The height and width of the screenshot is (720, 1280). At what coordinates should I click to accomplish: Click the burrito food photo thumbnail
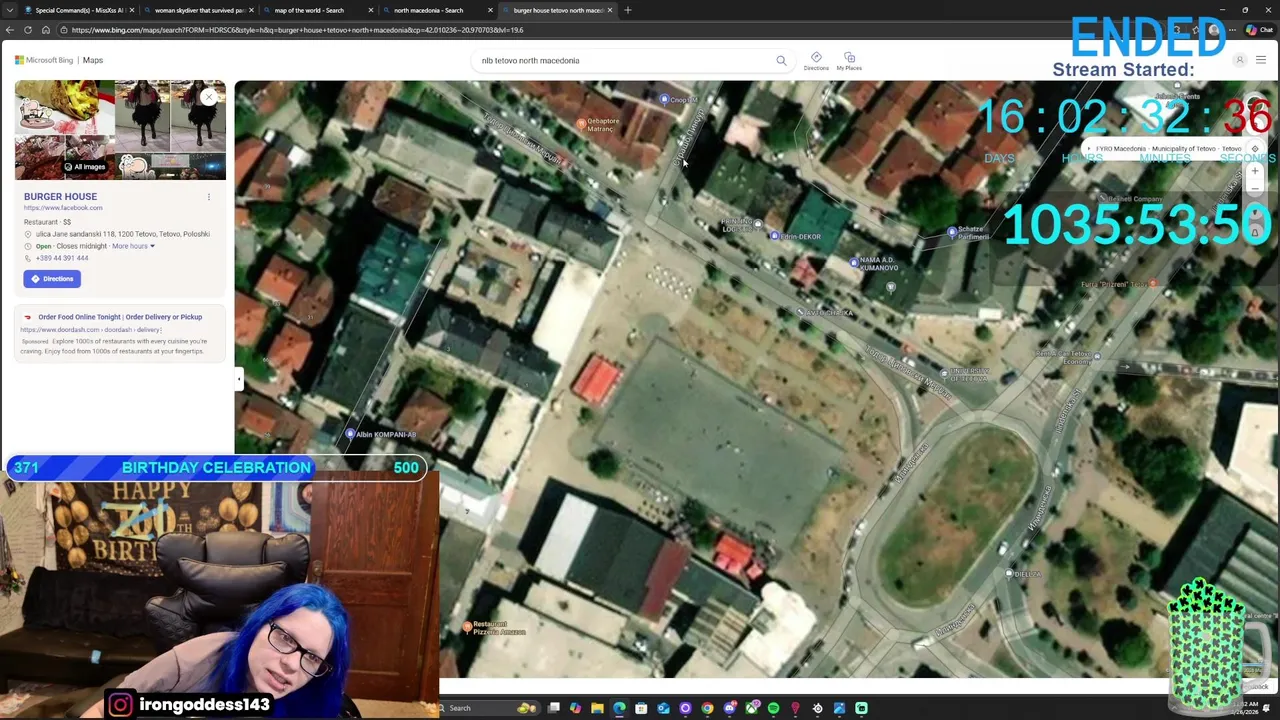[64, 108]
